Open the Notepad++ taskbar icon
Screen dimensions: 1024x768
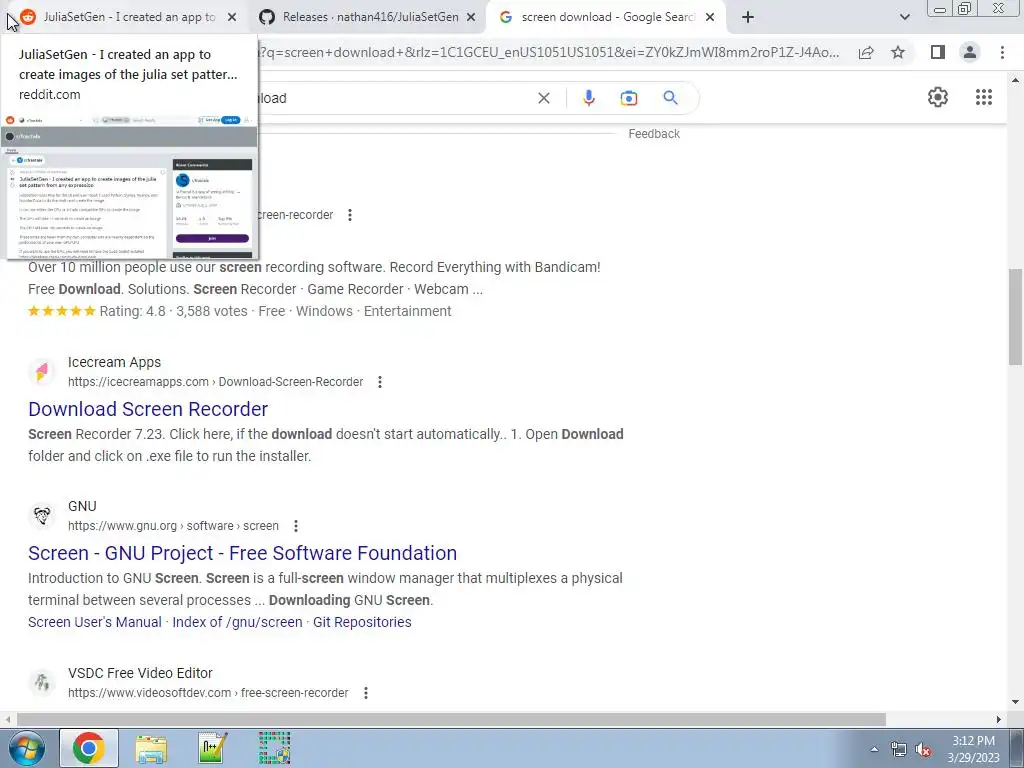tap(212, 748)
